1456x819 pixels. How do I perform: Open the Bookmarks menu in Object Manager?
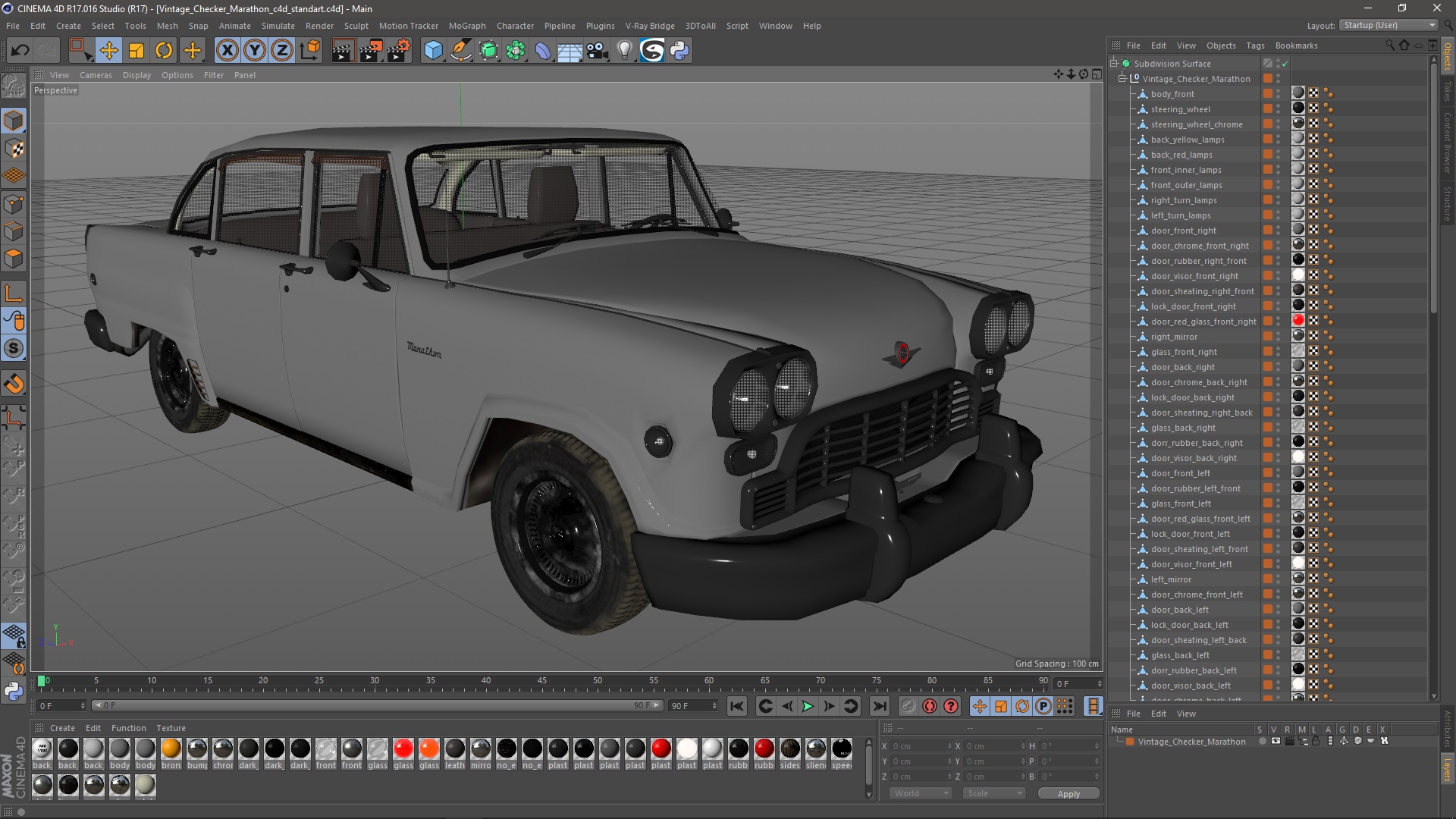pyautogui.click(x=1296, y=45)
